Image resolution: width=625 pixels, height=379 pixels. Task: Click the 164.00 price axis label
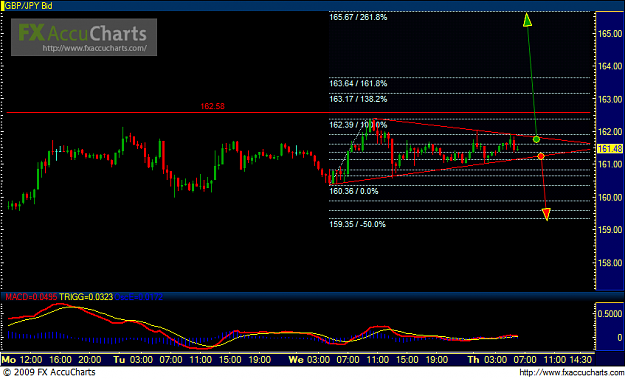611,66
